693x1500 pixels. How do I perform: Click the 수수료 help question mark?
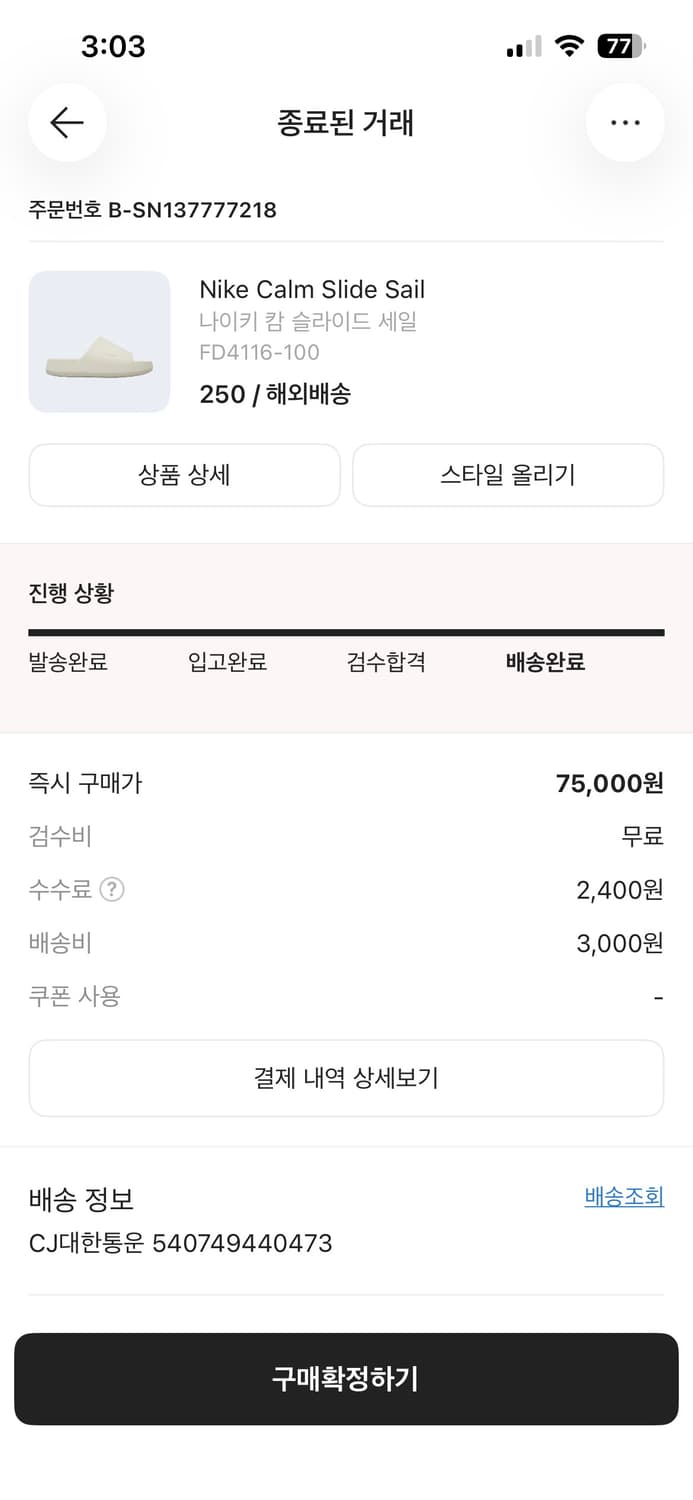(x=117, y=889)
